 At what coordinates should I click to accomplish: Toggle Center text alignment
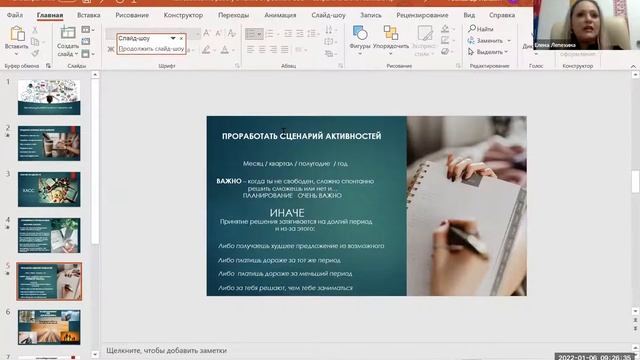click(262, 50)
